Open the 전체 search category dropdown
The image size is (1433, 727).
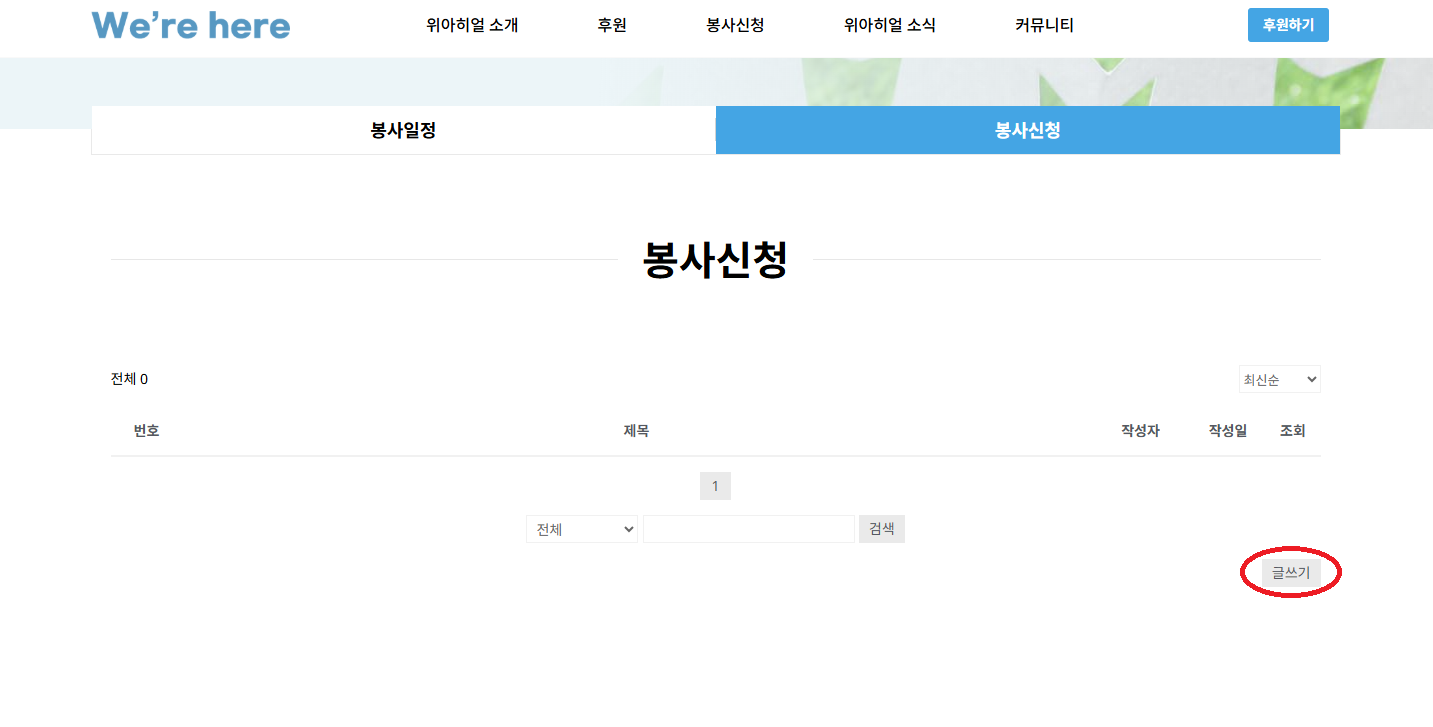(x=582, y=529)
